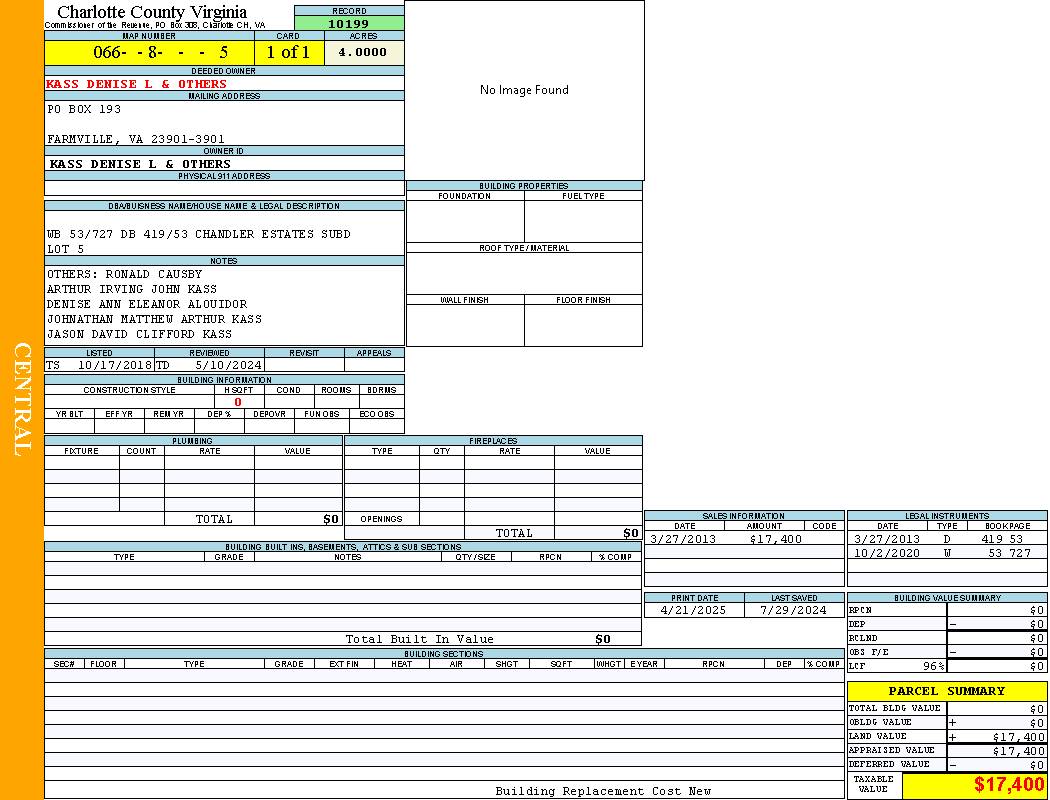1050x800 pixels.
Task: Select the map number 066- -8 field
Action: point(148,52)
